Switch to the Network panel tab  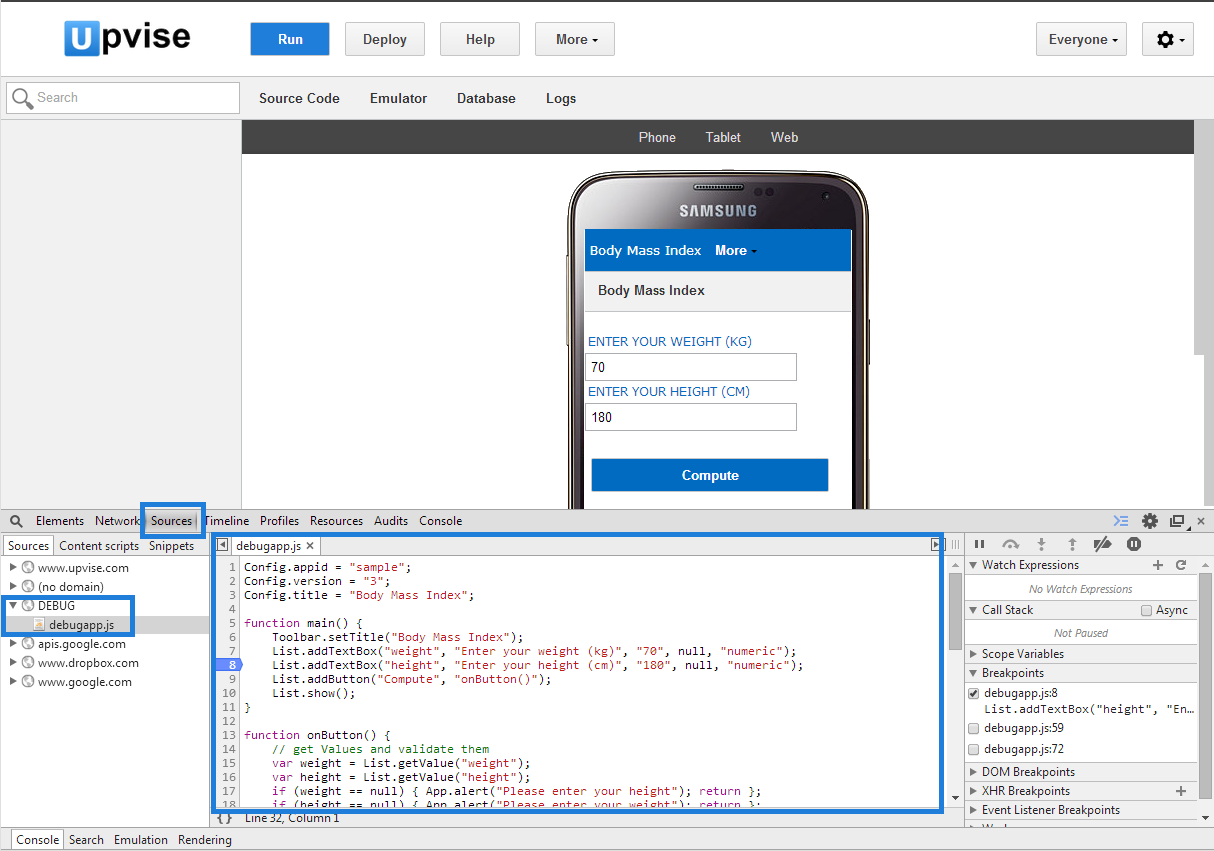pyautogui.click(x=117, y=521)
